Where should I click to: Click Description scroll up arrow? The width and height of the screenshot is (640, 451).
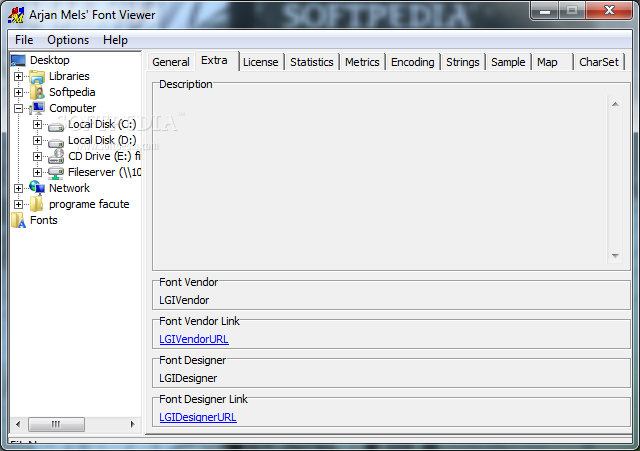click(615, 104)
